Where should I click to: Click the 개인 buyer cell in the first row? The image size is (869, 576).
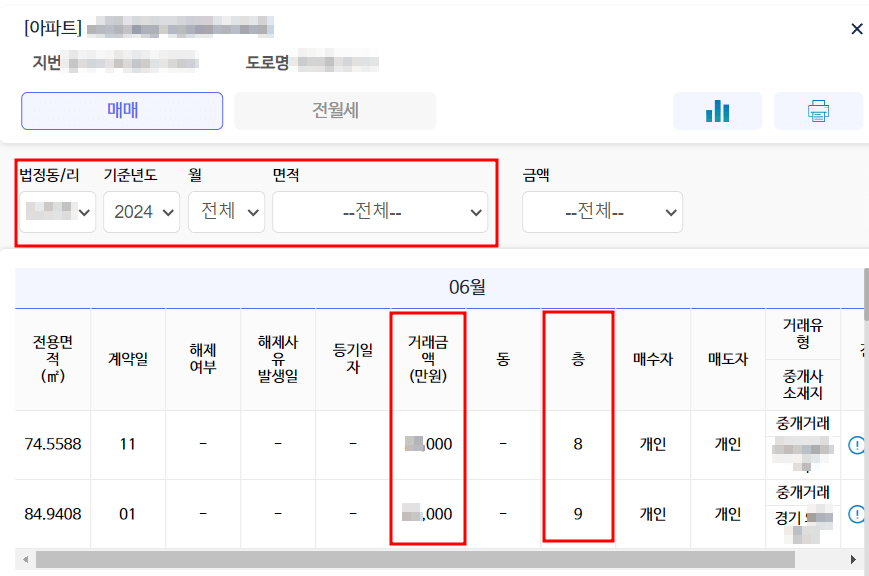coord(654,443)
